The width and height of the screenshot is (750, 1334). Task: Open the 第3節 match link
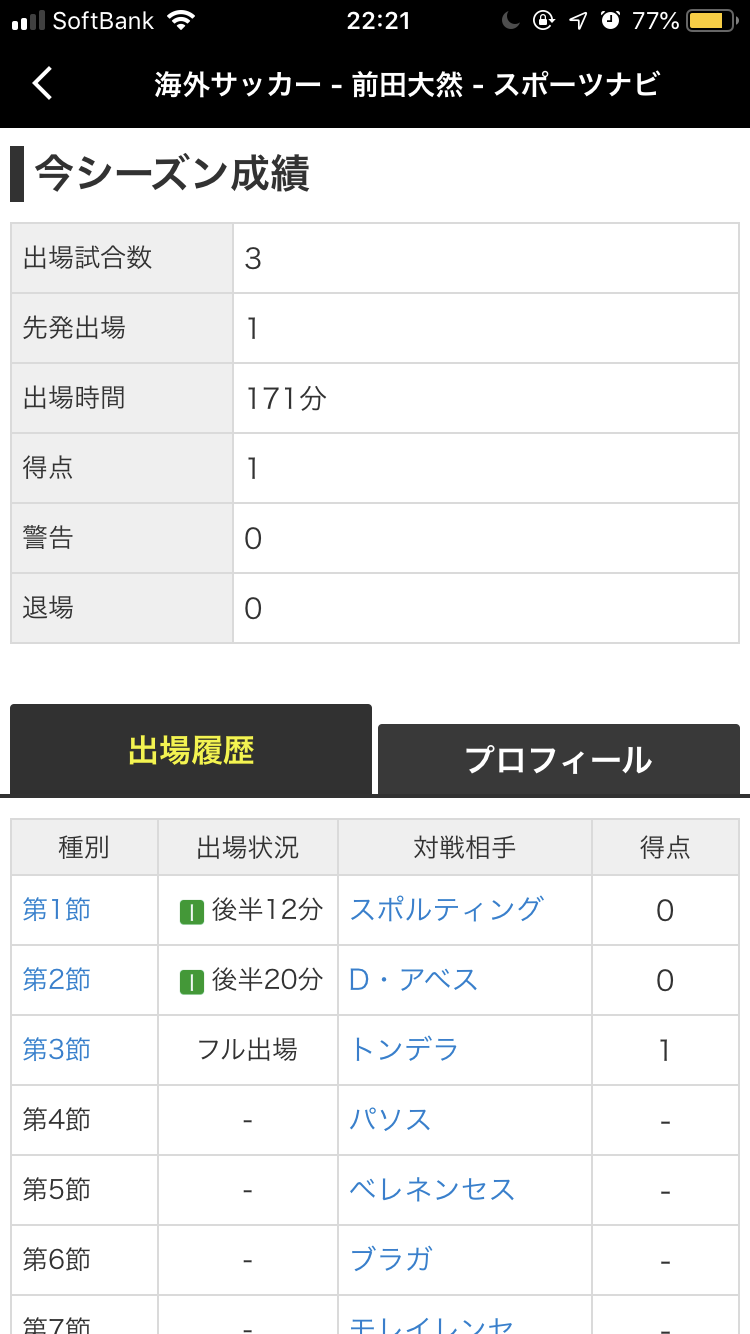(57, 1049)
